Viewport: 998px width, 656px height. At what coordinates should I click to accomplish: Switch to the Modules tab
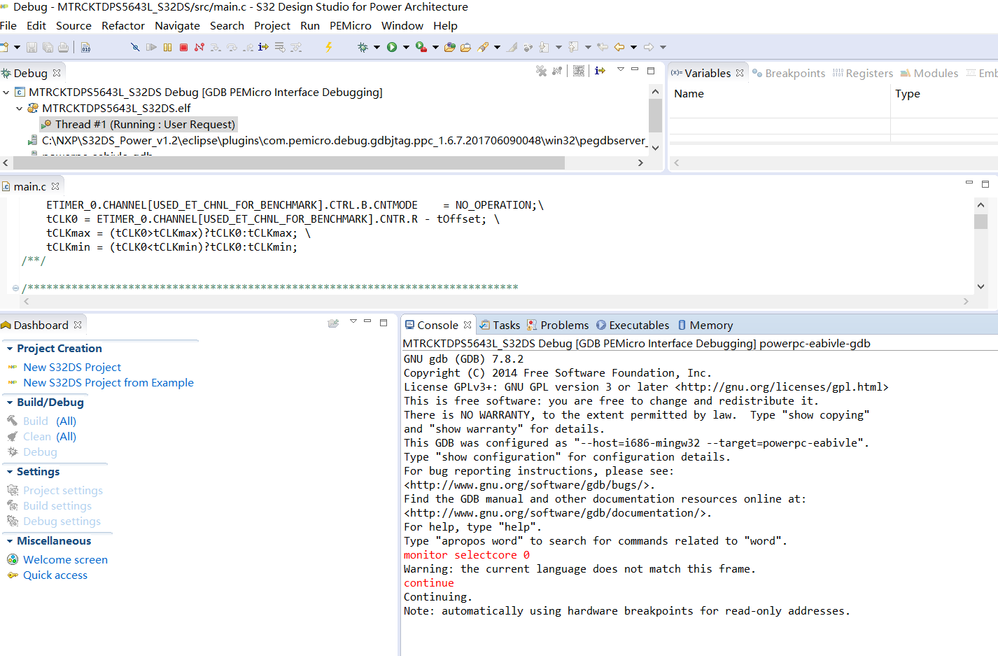929,73
